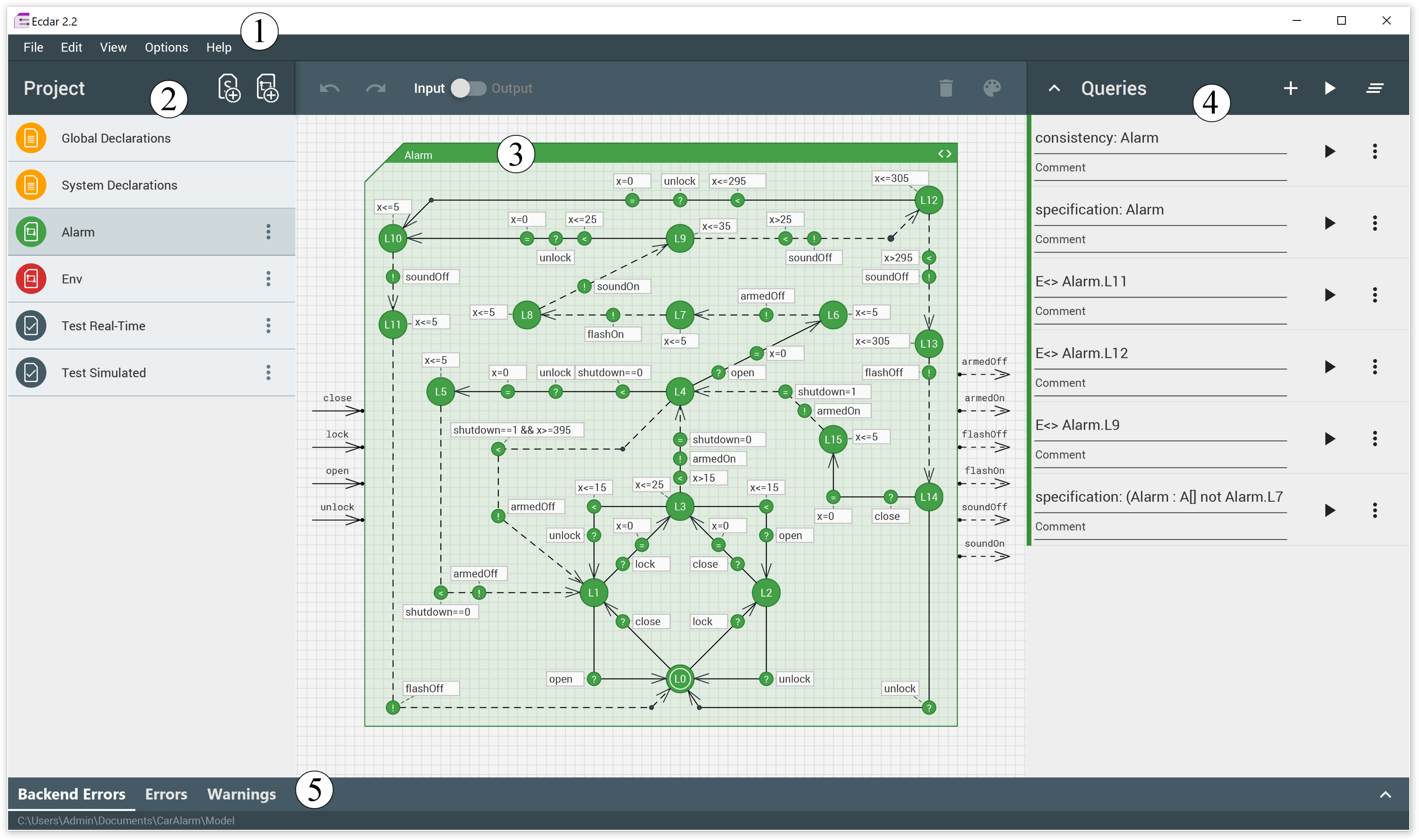Add a new query with plus icon
The width and height of the screenshot is (1419, 840).
(1290, 89)
